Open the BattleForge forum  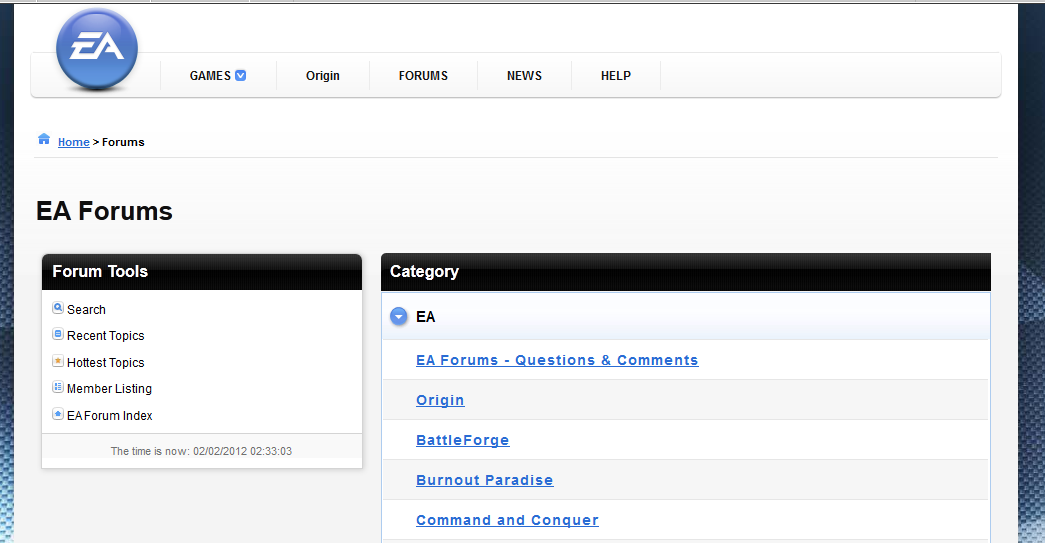click(x=463, y=440)
